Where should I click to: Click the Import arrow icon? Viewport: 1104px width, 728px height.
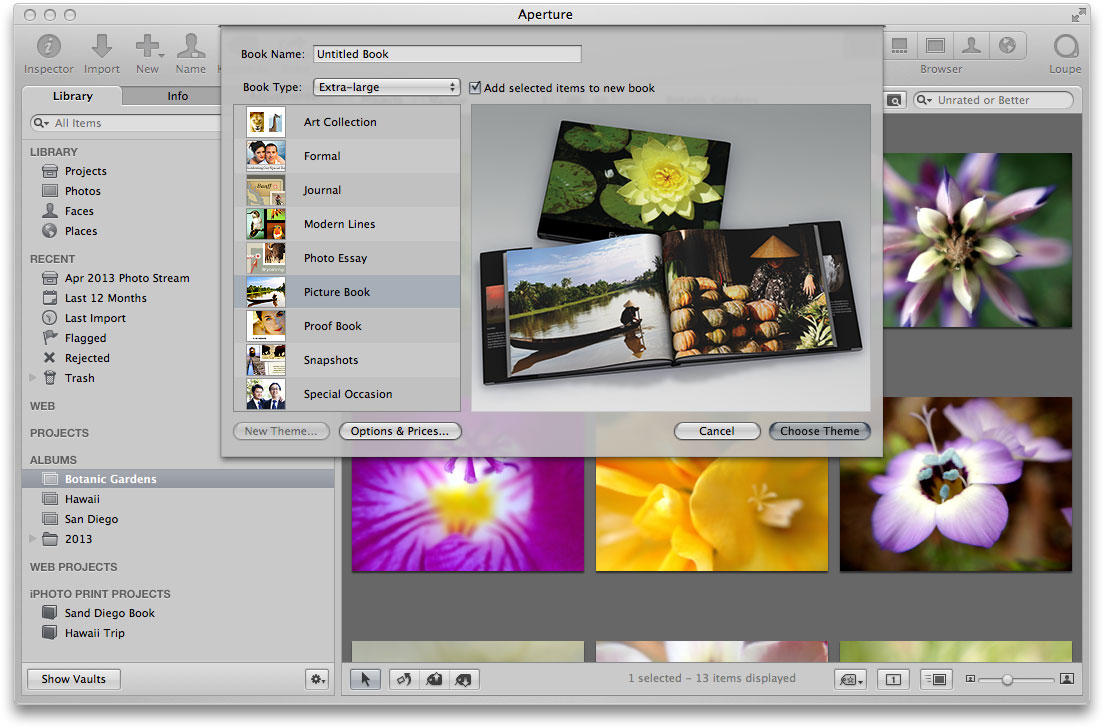102,47
